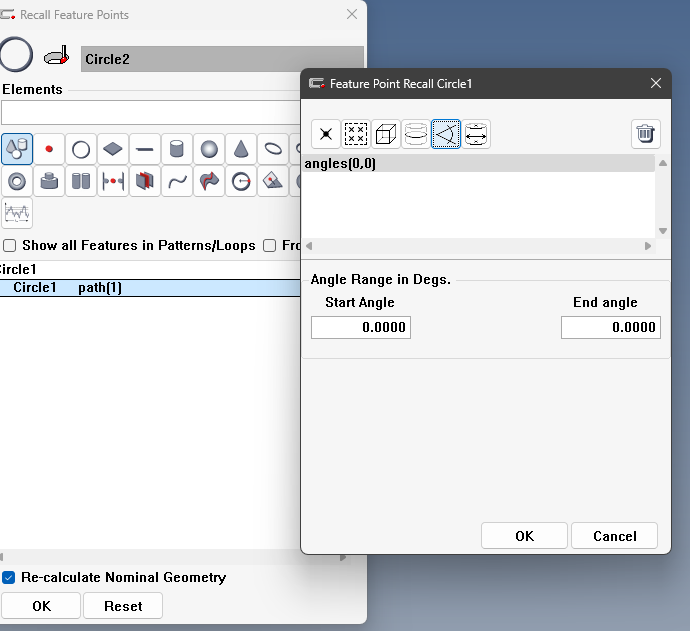This screenshot has width=690, height=631.
Task: Click the profile graph feature icon
Action: (17, 213)
